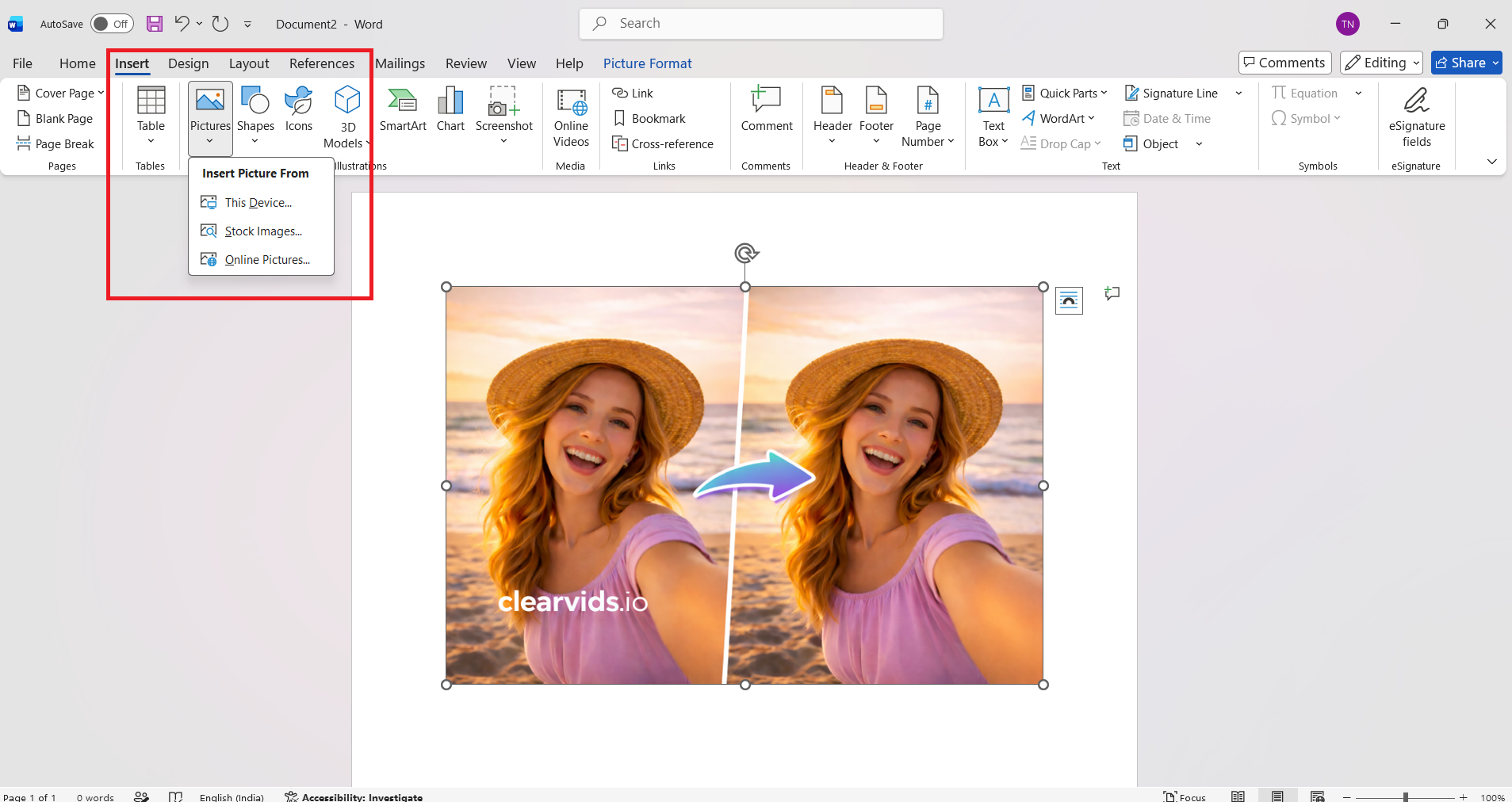Add a Bookmark

pos(649,118)
